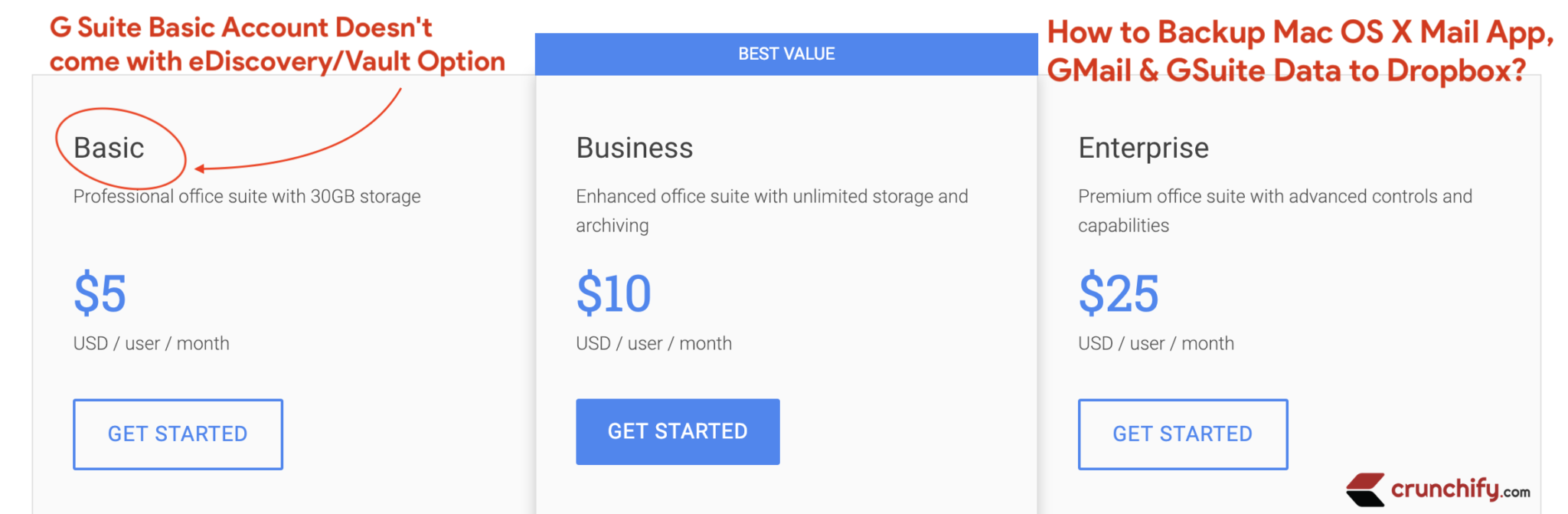Screen dimensions: 1568x514
Task: Click GET STARTED under the Business plan
Action: click(677, 431)
